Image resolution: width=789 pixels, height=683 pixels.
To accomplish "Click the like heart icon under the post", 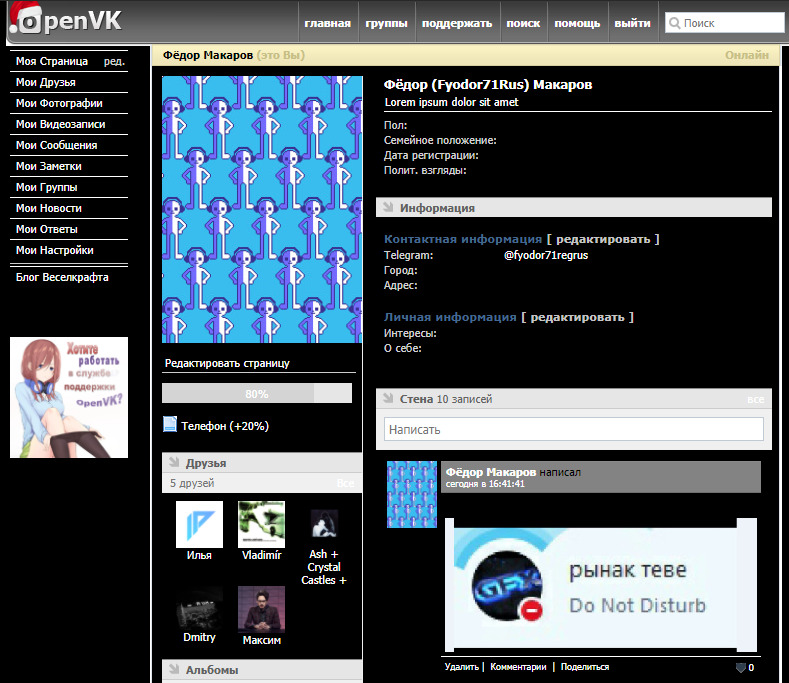I will click(740, 667).
